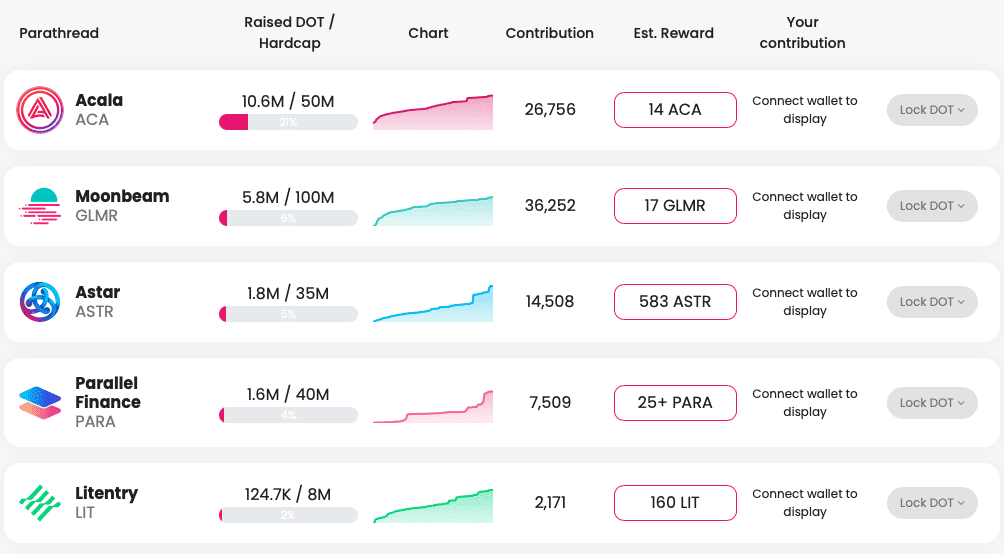Screen dimensions: 1004x554
Task: Open the Lock DOT dropdown for Litentry
Action: coord(931,503)
